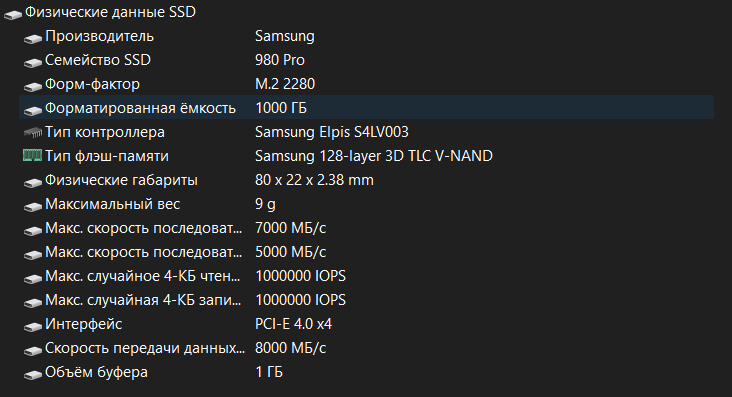Select the Макс. случайное 4-КБ чтение row
The image size is (732, 397).
point(367,276)
